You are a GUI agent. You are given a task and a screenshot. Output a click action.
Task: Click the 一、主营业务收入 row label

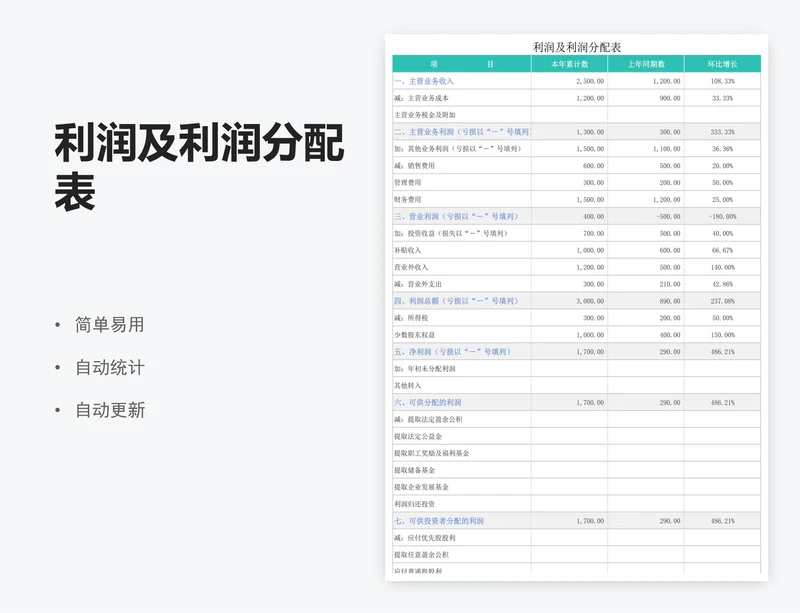(424, 81)
